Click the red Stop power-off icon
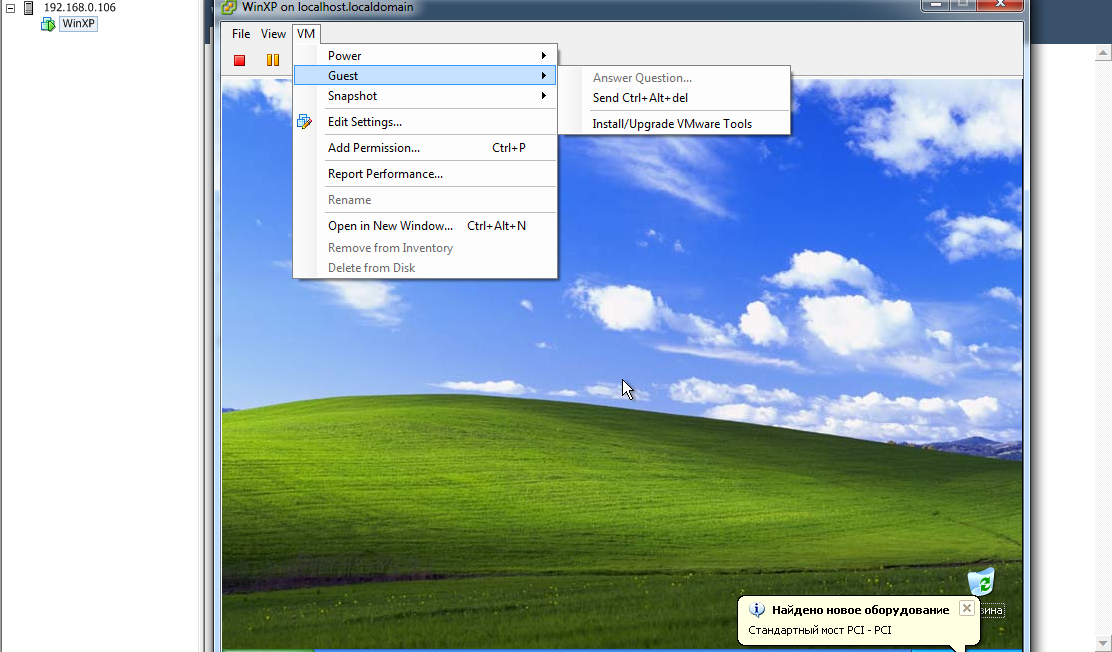 [x=240, y=60]
